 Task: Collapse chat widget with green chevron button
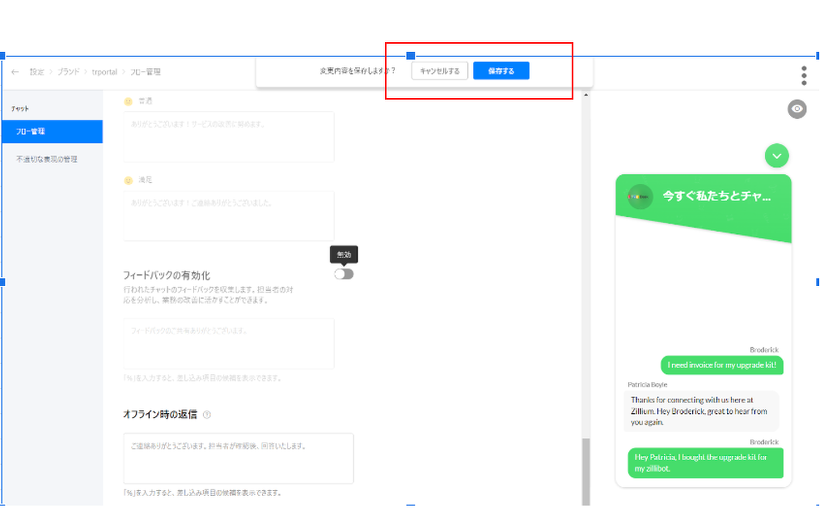point(777,155)
